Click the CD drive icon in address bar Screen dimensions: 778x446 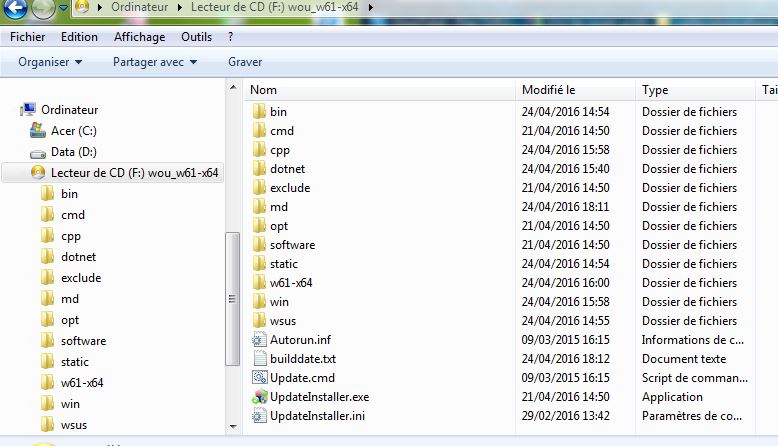[x=82, y=6]
